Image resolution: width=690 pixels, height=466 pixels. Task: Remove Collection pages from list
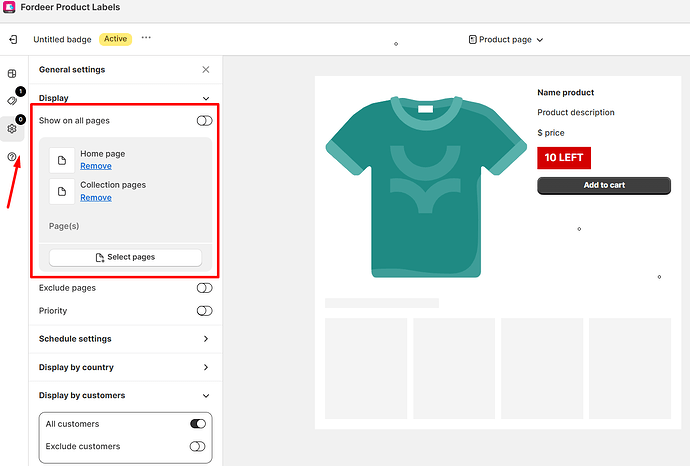(96, 197)
